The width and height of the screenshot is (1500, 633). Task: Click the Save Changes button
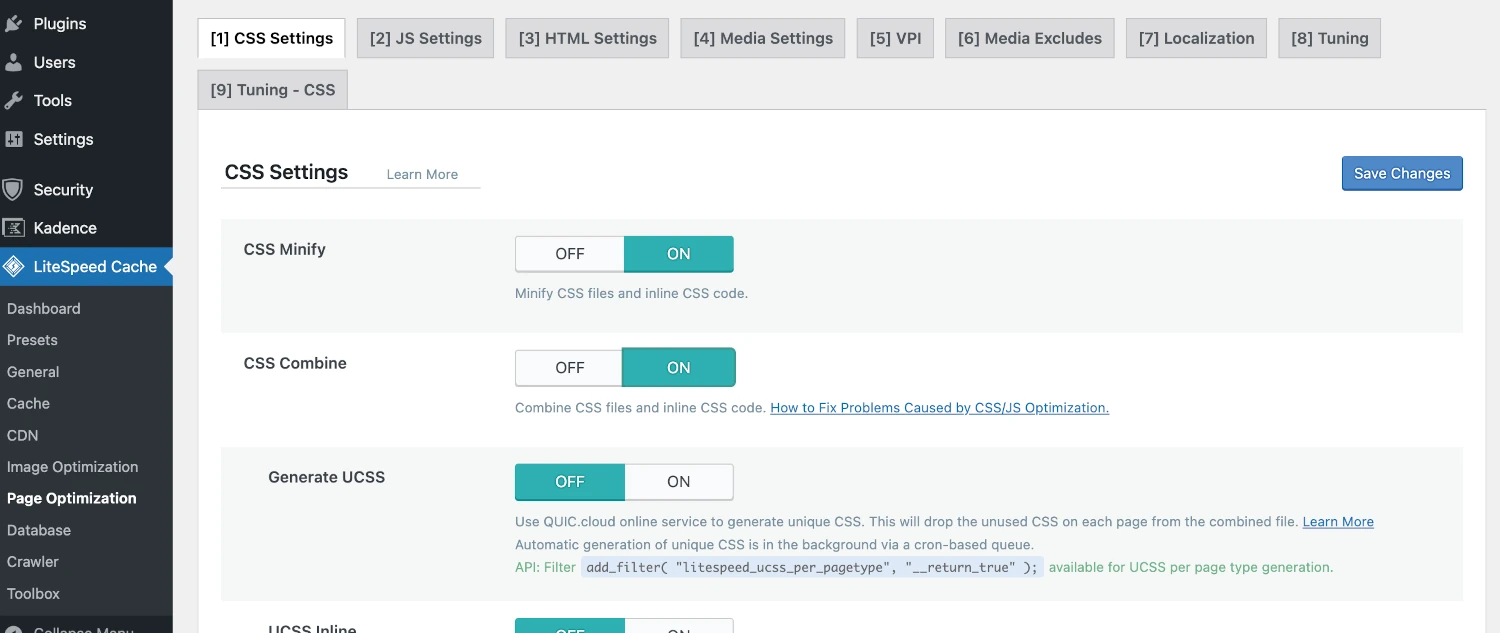pos(1402,173)
